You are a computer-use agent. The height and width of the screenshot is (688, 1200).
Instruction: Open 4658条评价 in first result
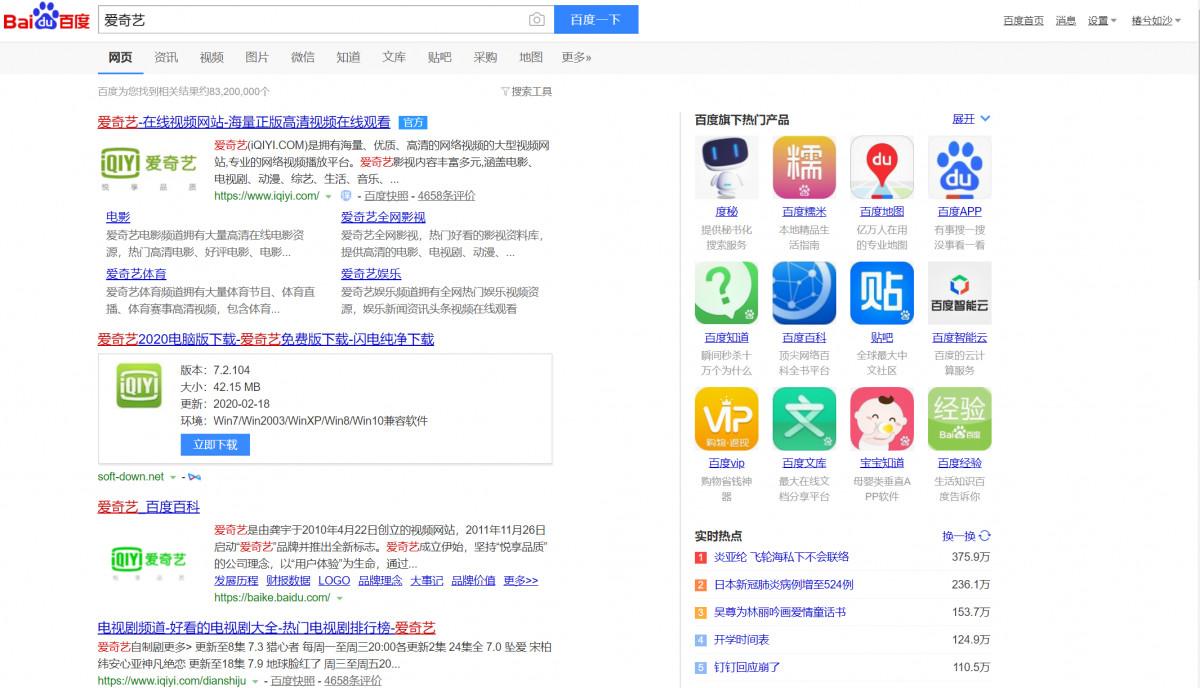coord(446,197)
